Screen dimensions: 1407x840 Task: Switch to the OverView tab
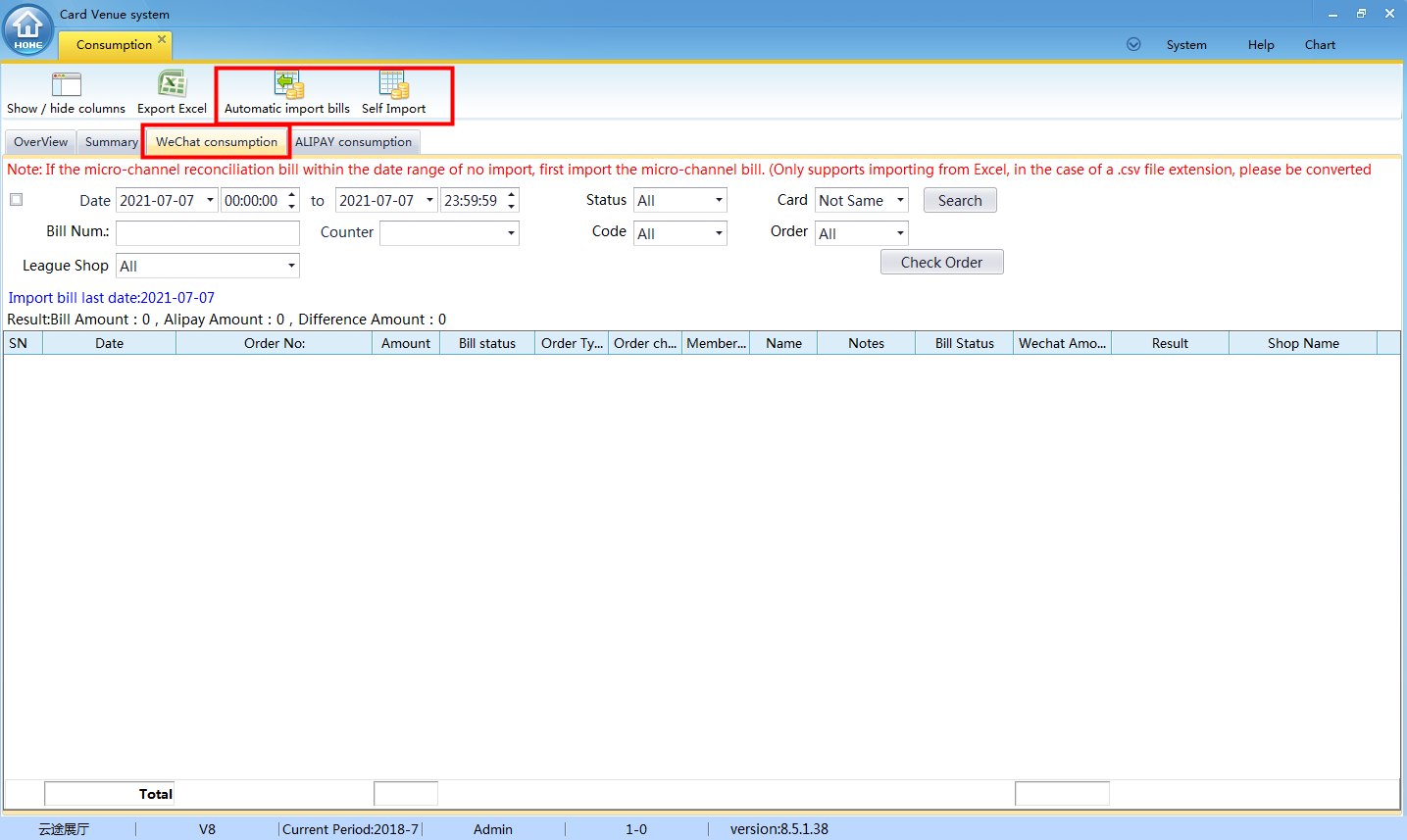coord(40,142)
